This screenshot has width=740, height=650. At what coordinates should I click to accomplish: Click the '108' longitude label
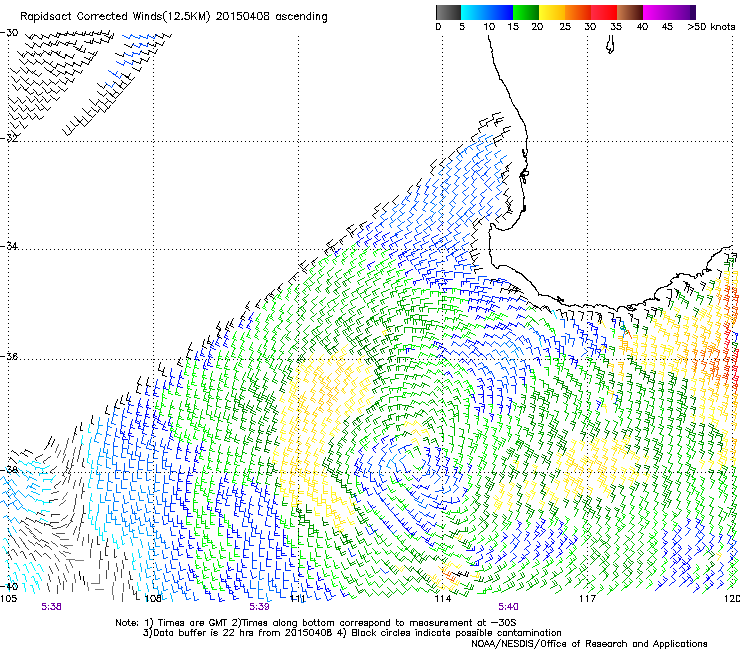(x=153, y=599)
